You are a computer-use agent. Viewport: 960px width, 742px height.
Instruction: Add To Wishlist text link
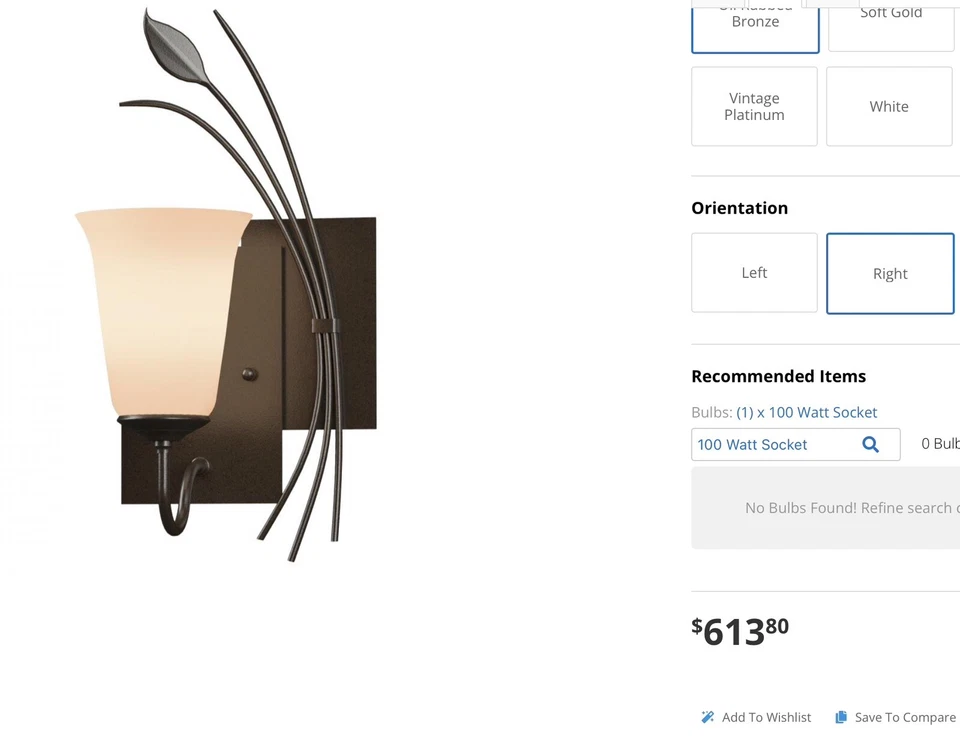(766, 717)
